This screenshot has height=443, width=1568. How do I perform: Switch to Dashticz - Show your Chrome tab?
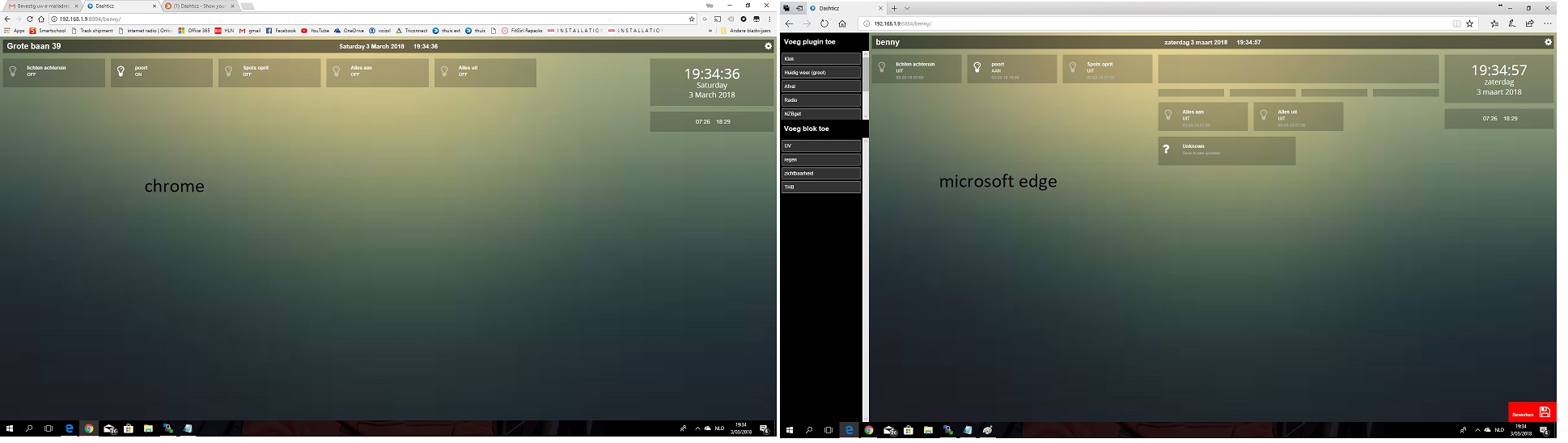(201, 6)
